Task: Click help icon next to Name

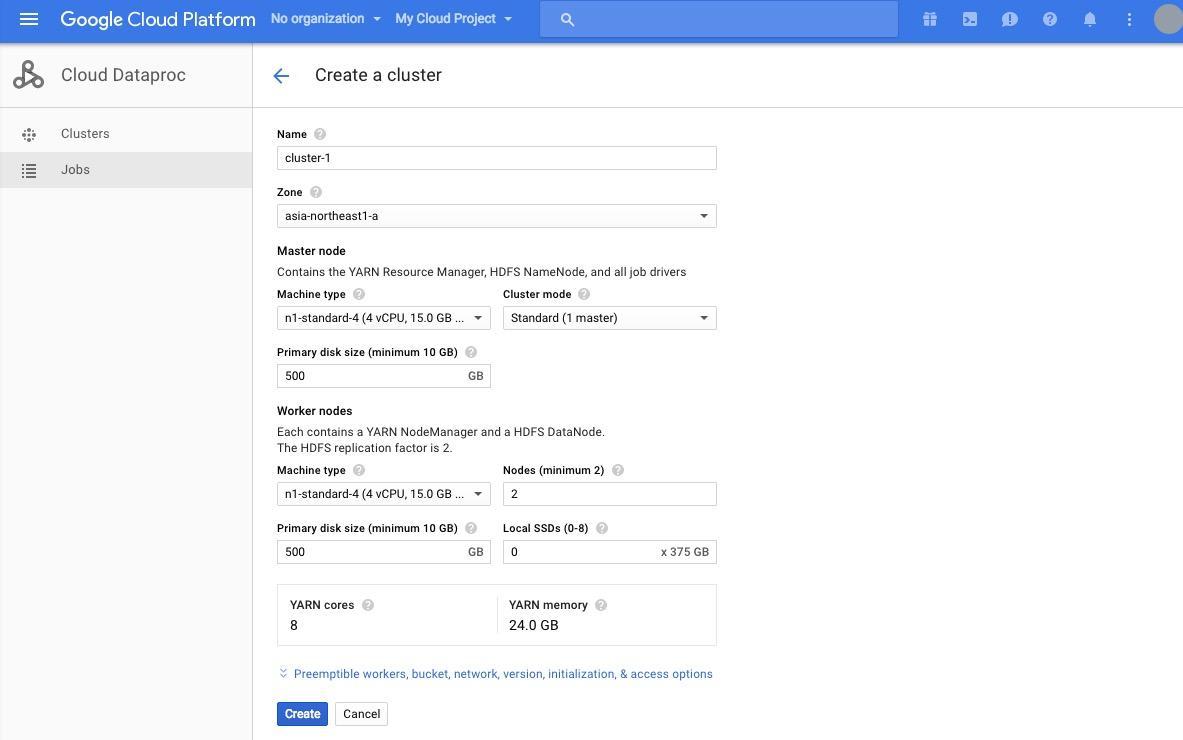Action: [x=320, y=134]
